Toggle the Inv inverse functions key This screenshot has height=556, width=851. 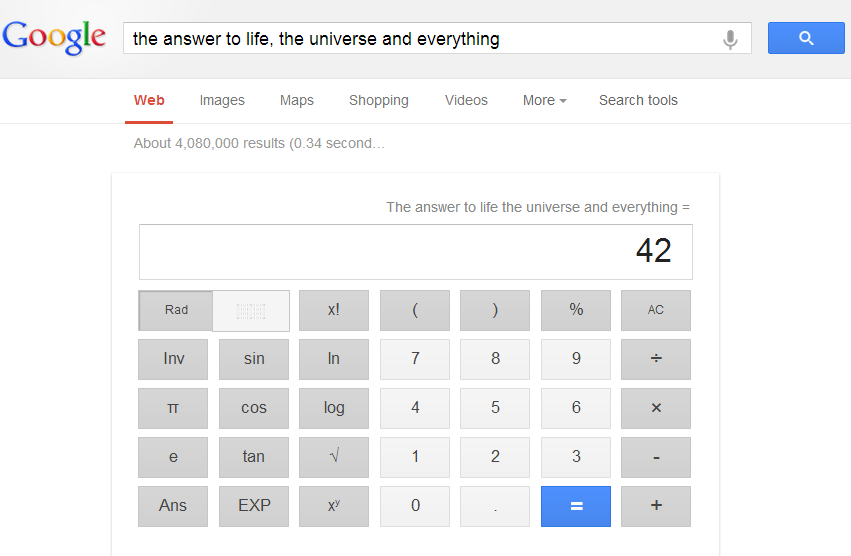click(x=173, y=359)
